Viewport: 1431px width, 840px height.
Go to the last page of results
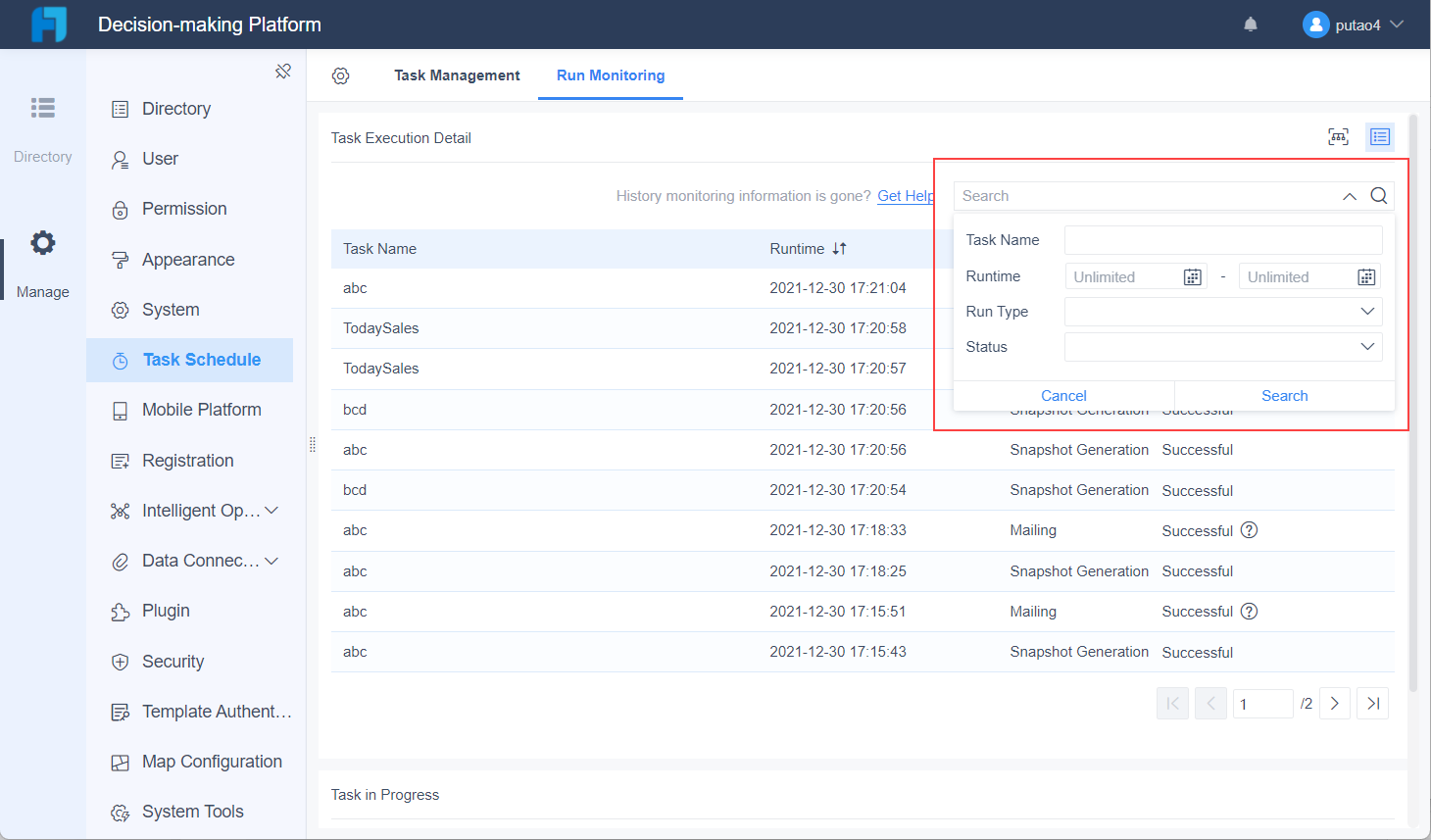[x=1372, y=703]
